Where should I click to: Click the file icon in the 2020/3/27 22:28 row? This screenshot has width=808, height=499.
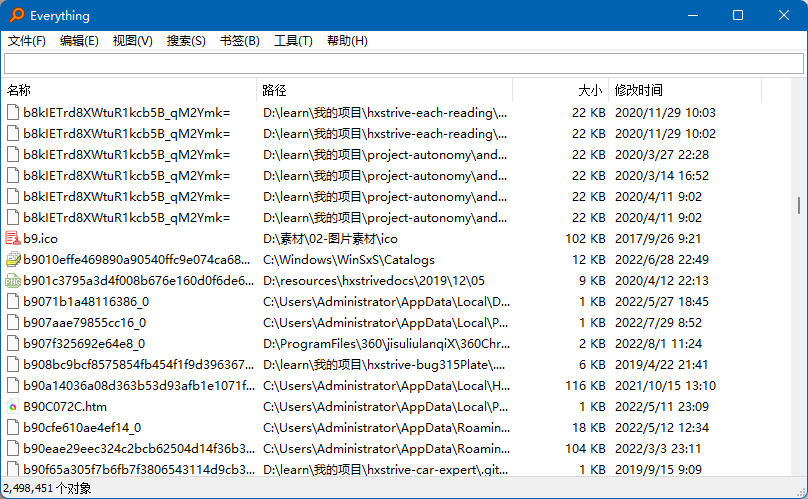[13, 155]
